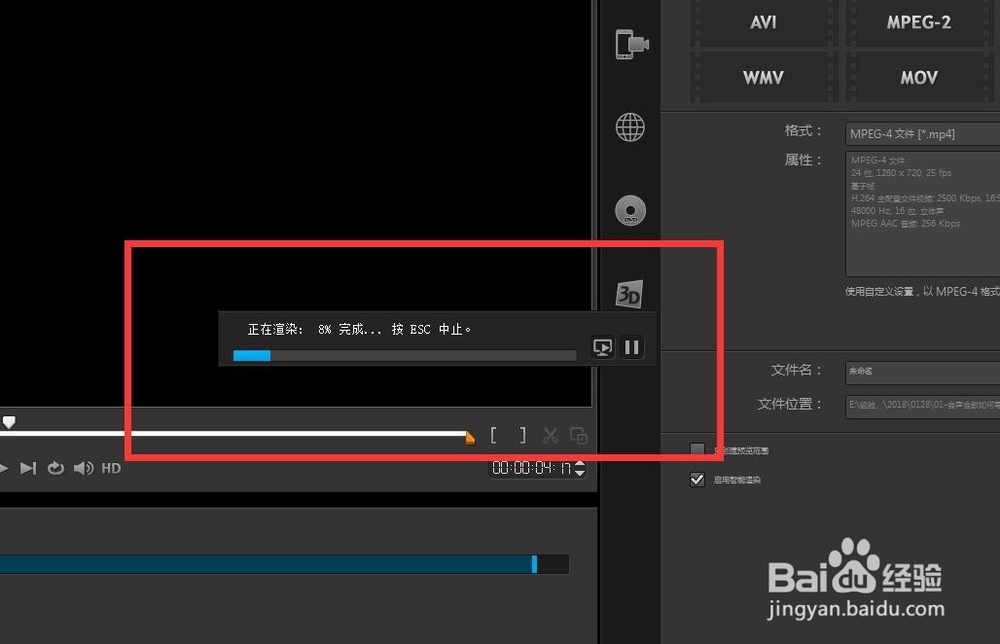Image resolution: width=1000 pixels, height=644 pixels.
Task: Click the '使用自定义设置' description text
Action: coord(922,291)
